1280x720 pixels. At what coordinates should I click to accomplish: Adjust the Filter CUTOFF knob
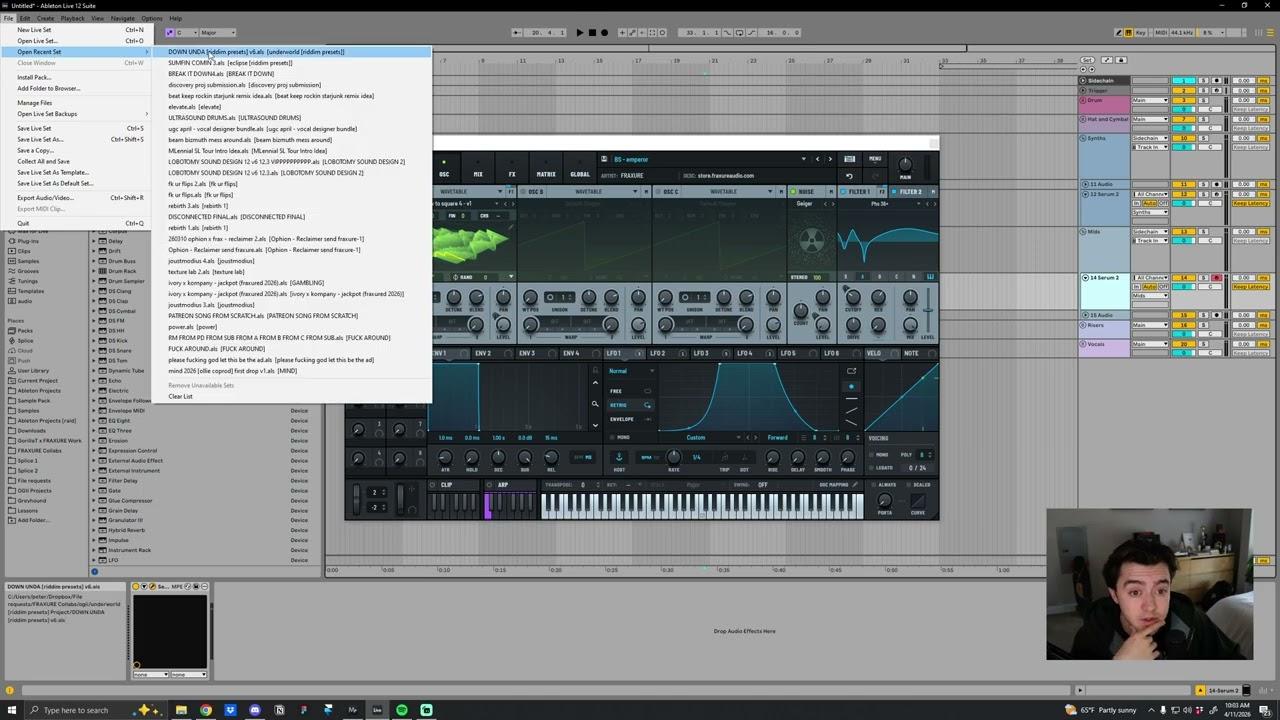pos(853,298)
